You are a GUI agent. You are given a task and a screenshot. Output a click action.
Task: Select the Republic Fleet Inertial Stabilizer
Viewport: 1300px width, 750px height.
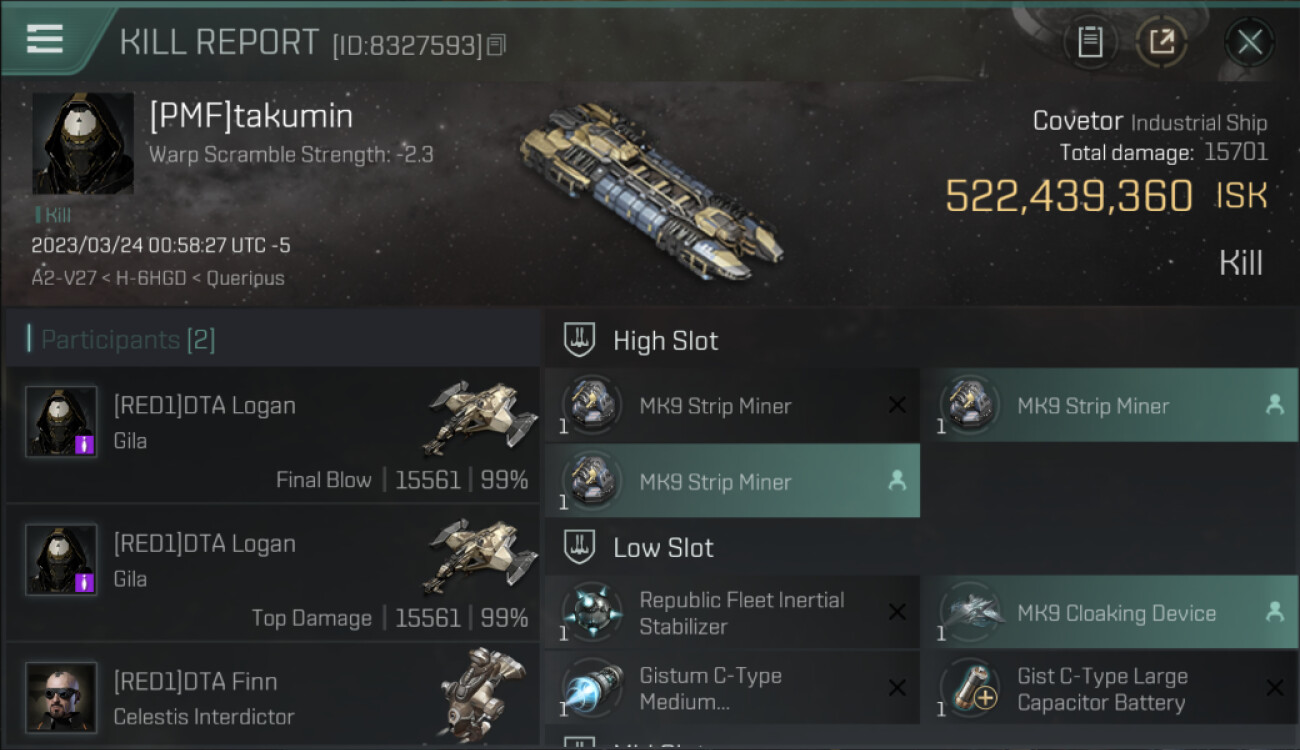coord(732,613)
